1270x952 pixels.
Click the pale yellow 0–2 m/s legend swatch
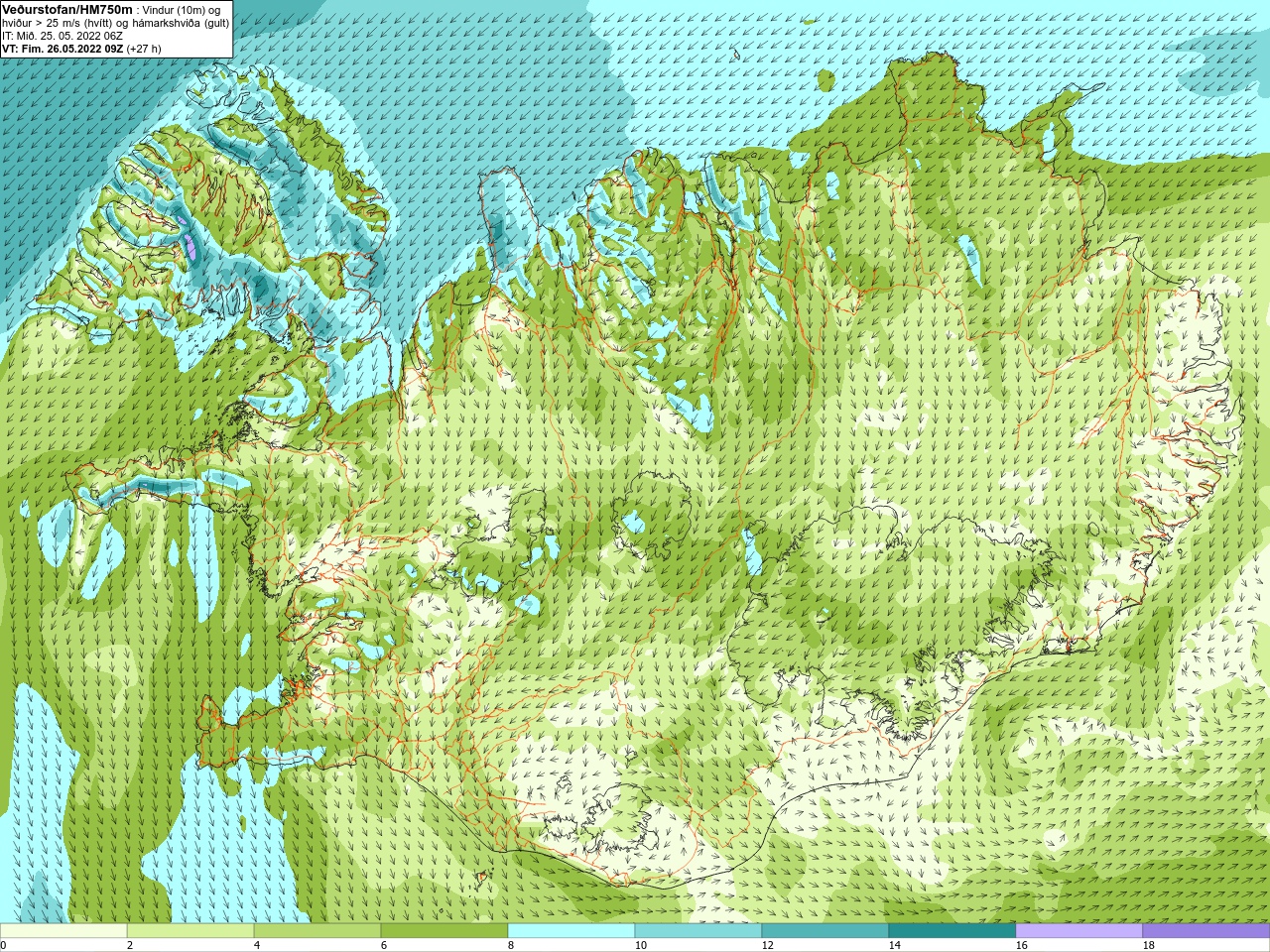63,931
